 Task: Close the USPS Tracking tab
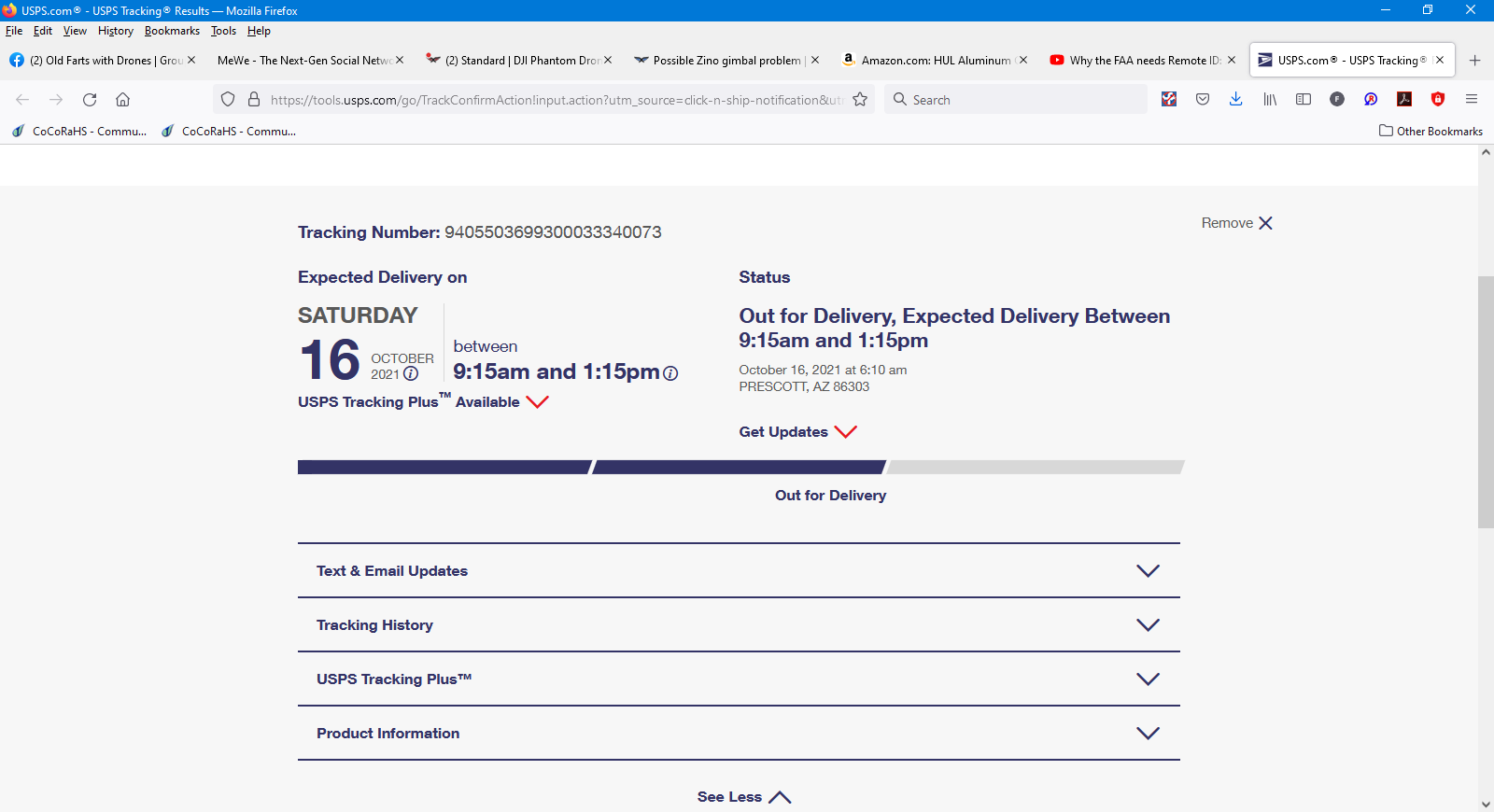(x=1440, y=60)
